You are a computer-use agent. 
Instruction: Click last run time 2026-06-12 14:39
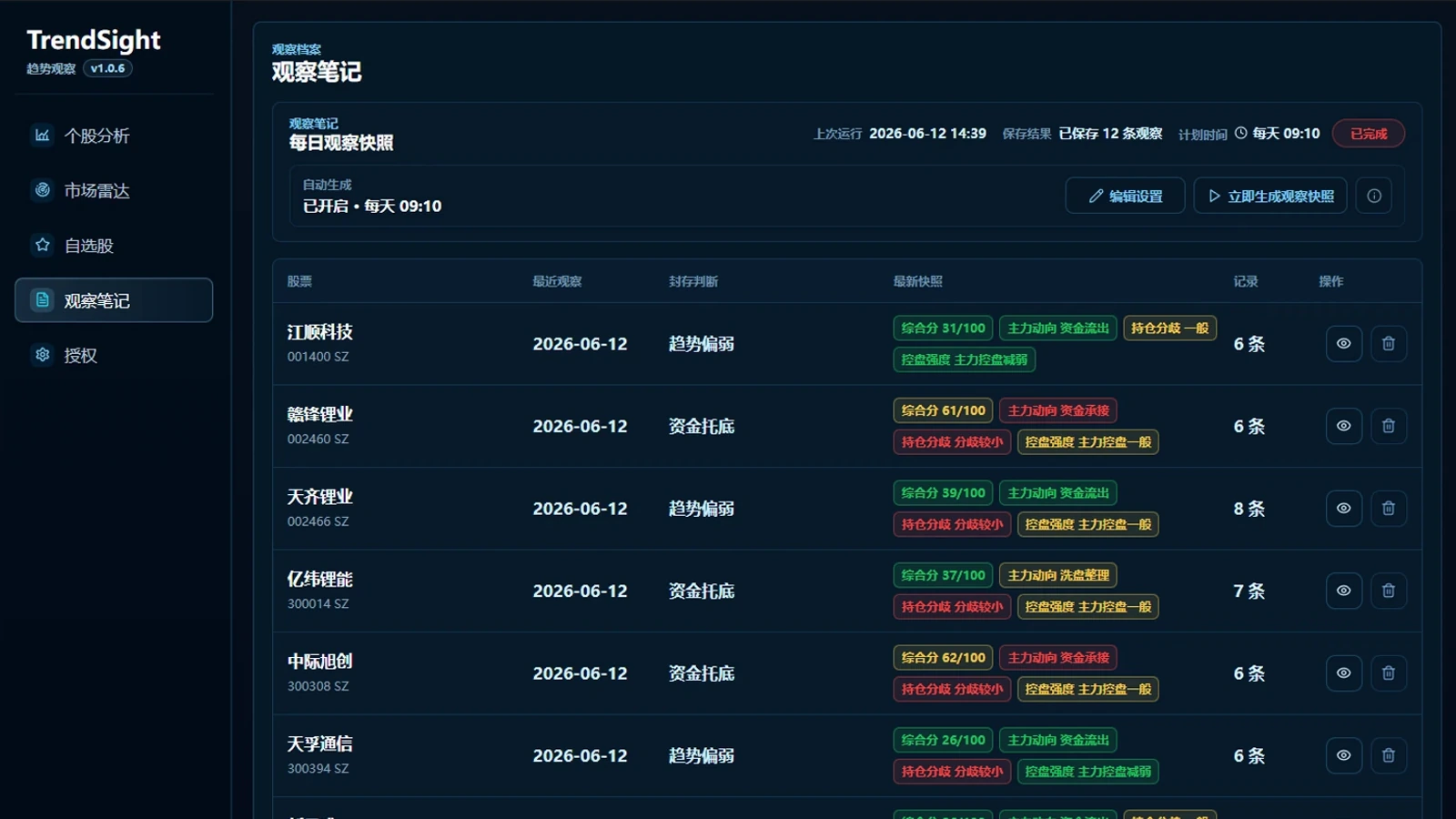pos(927,134)
